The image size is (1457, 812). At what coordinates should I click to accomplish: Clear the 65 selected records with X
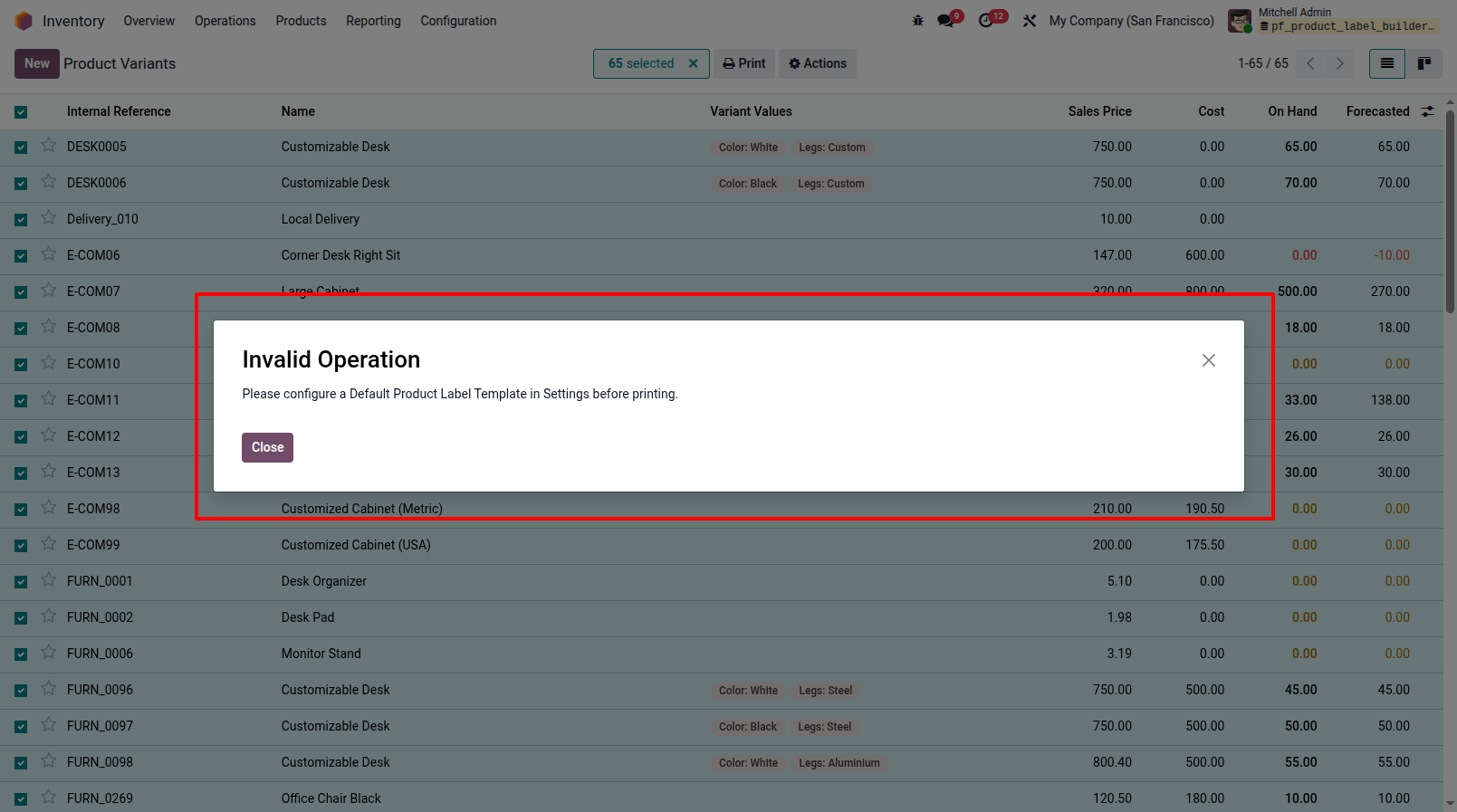pos(694,63)
